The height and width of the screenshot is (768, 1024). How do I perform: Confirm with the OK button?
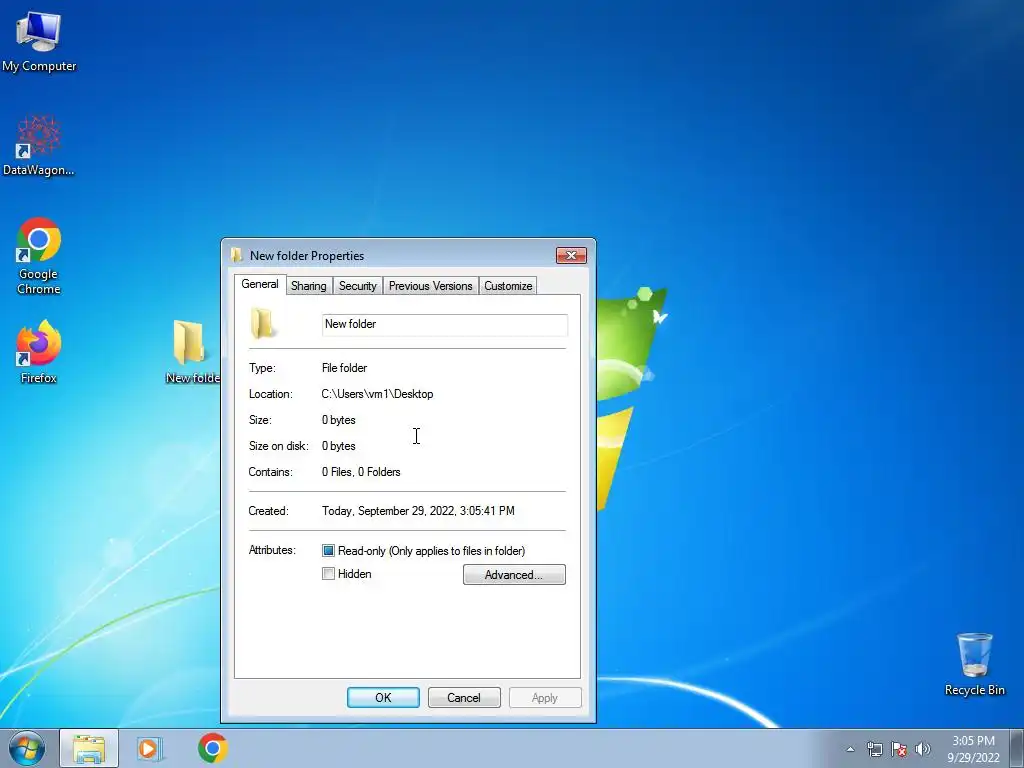[x=383, y=697]
